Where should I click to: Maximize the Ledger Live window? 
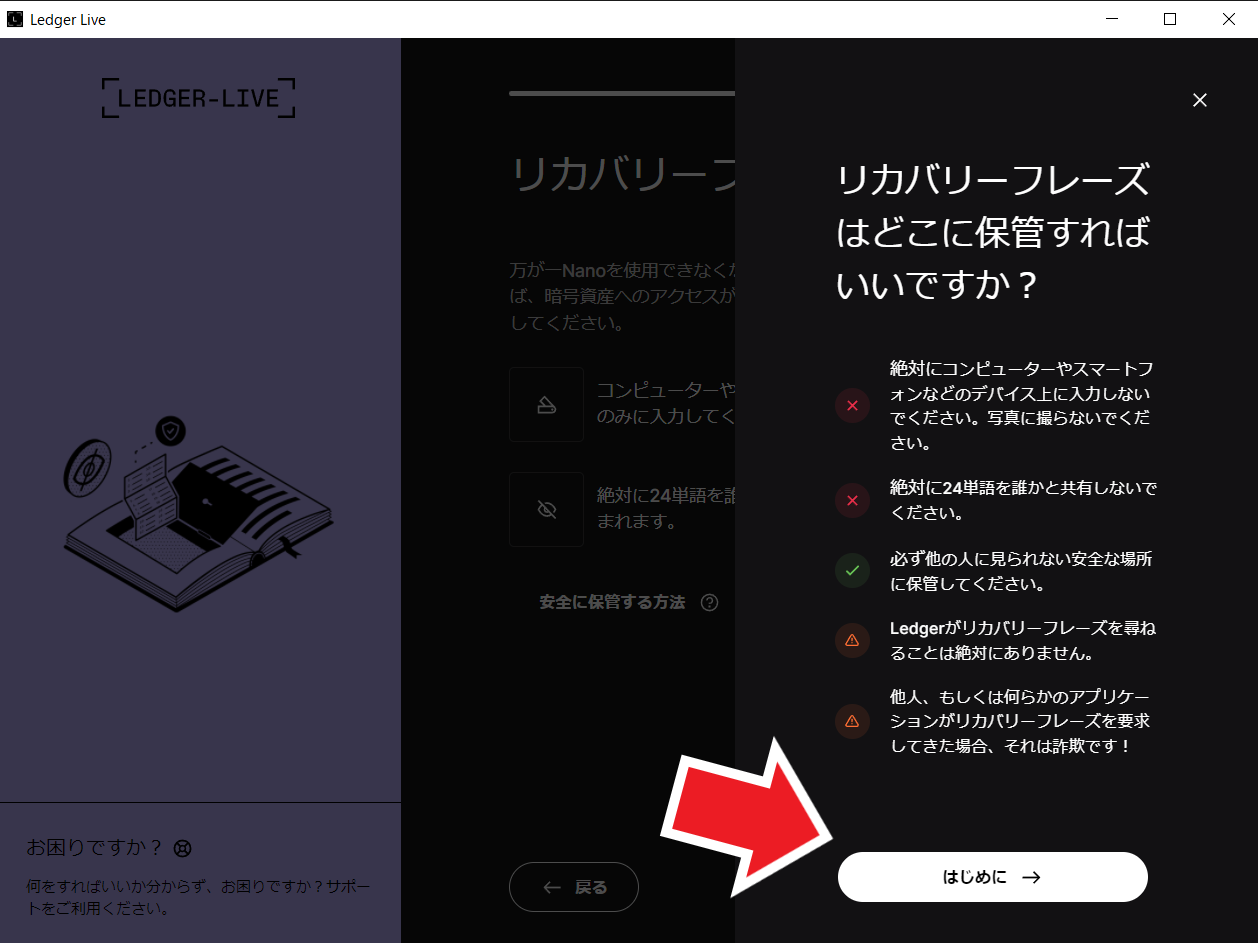[1170, 19]
